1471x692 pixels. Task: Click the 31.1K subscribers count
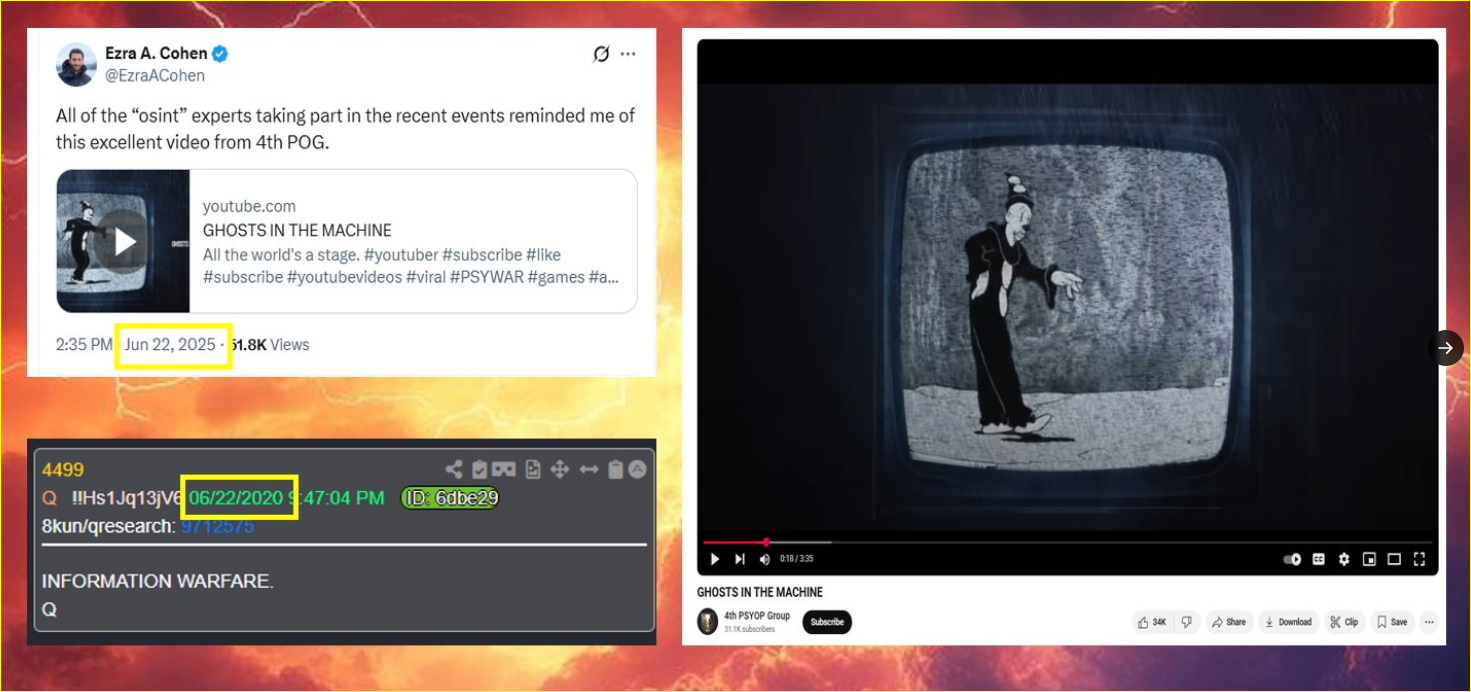pos(750,629)
